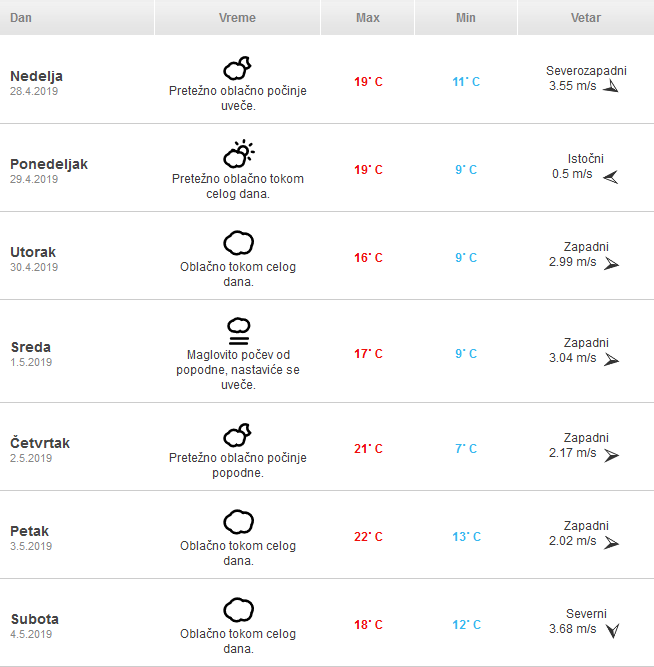Viewport: 654px width, 667px height.
Task: Click Nedelja's mostly cloudy evening weather icon
Action: pyautogui.click(x=237, y=68)
